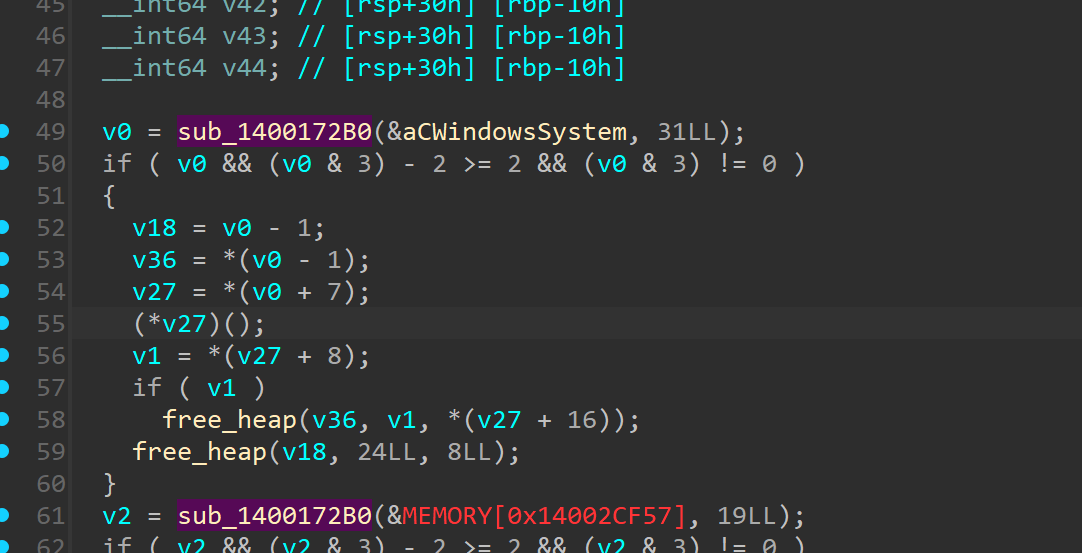The height and width of the screenshot is (553, 1082).
Task: Toggle the breakpoint dot beside line 61
Action: click(4, 515)
